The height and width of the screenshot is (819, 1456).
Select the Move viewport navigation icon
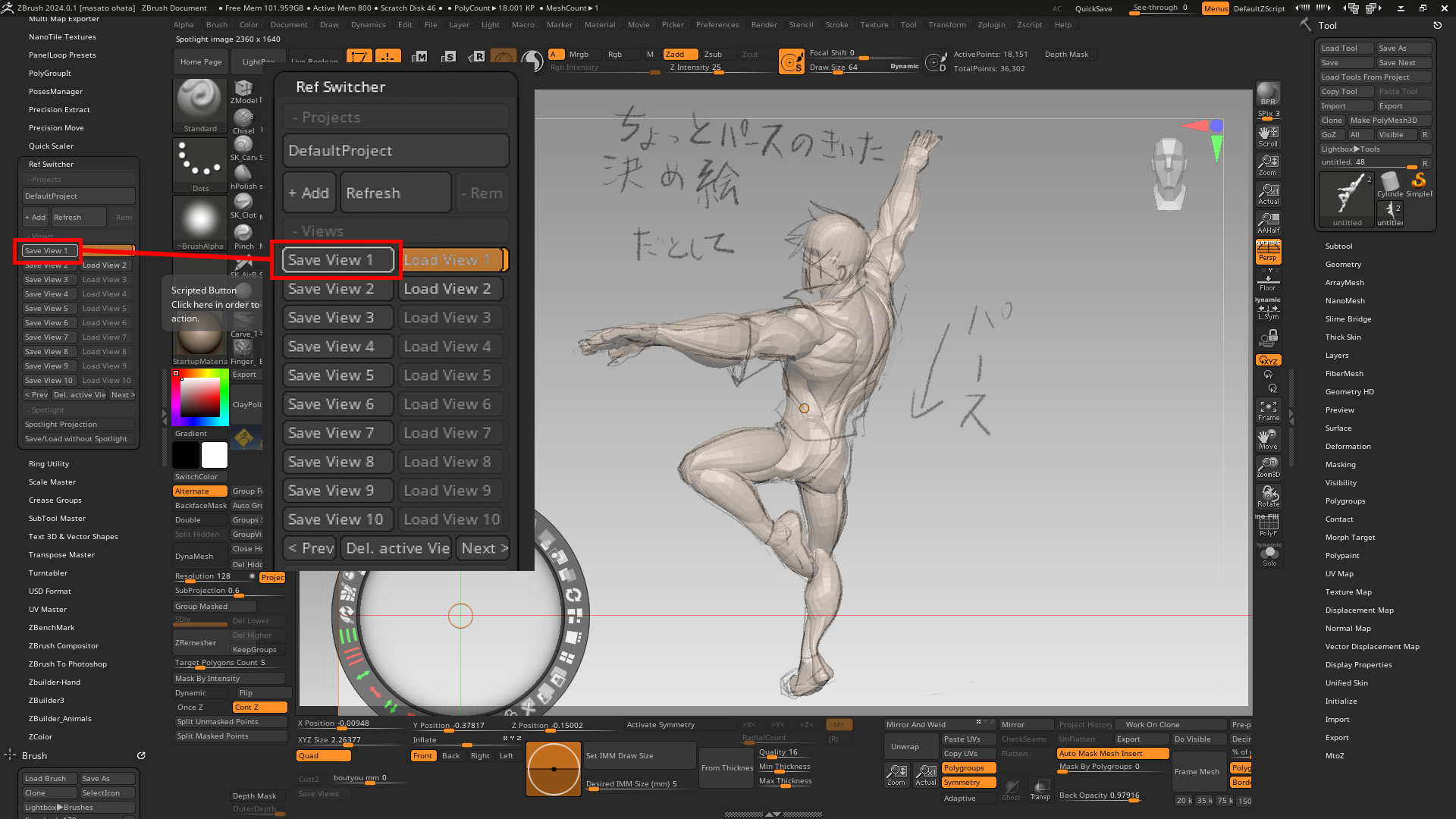pos(1267,438)
